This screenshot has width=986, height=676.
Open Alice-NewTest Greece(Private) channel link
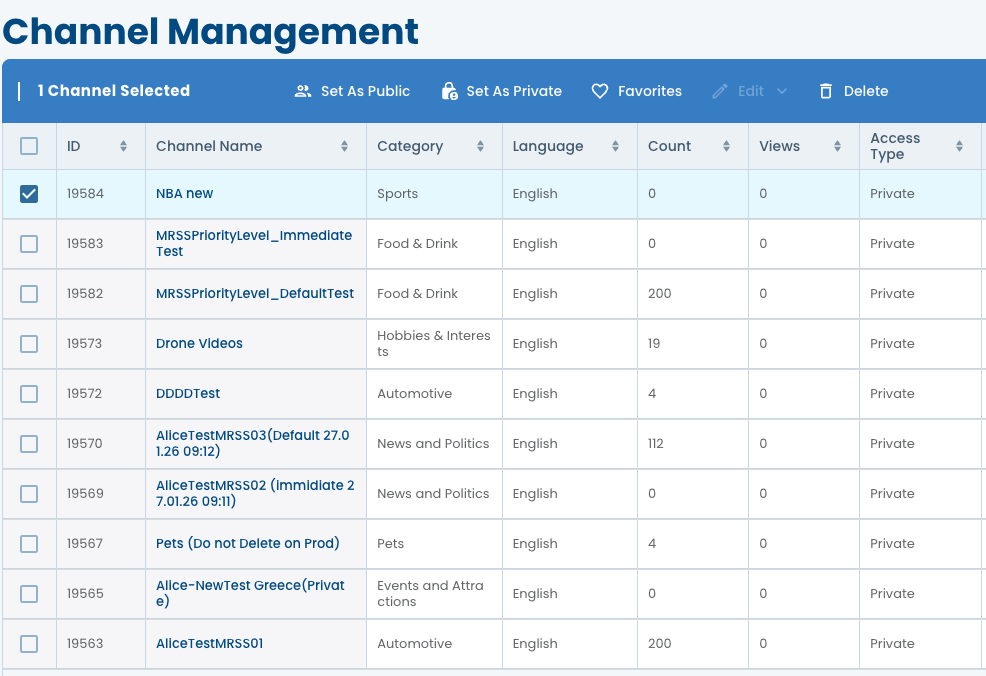point(250,594)
